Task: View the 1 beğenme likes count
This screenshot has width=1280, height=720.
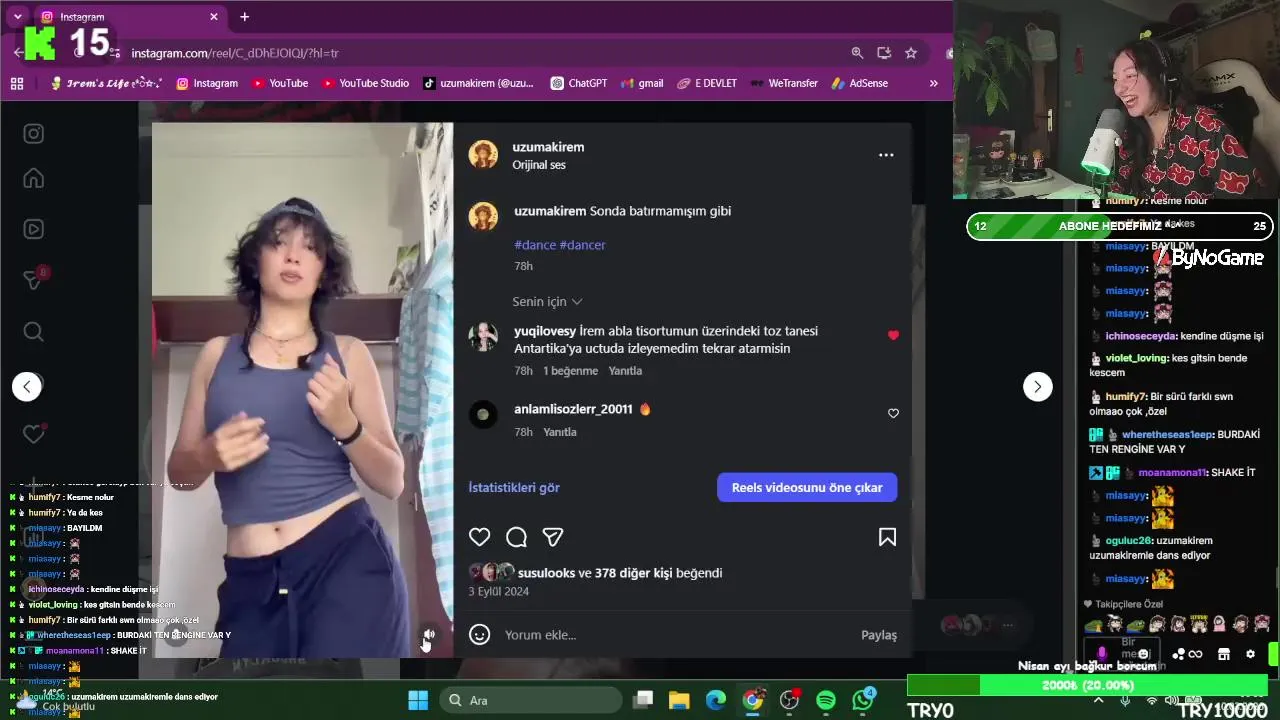Action: pos(570,371)
